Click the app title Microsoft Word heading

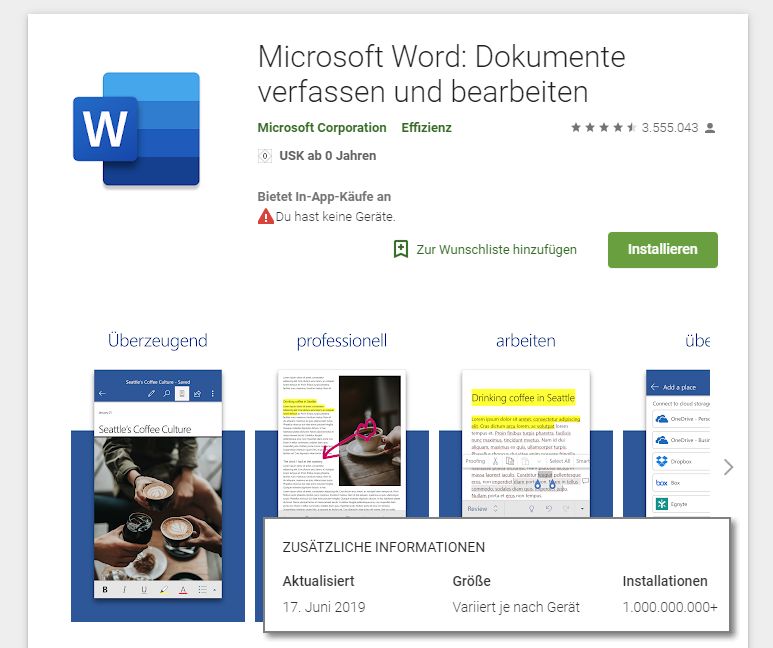[x=441, y=74]
